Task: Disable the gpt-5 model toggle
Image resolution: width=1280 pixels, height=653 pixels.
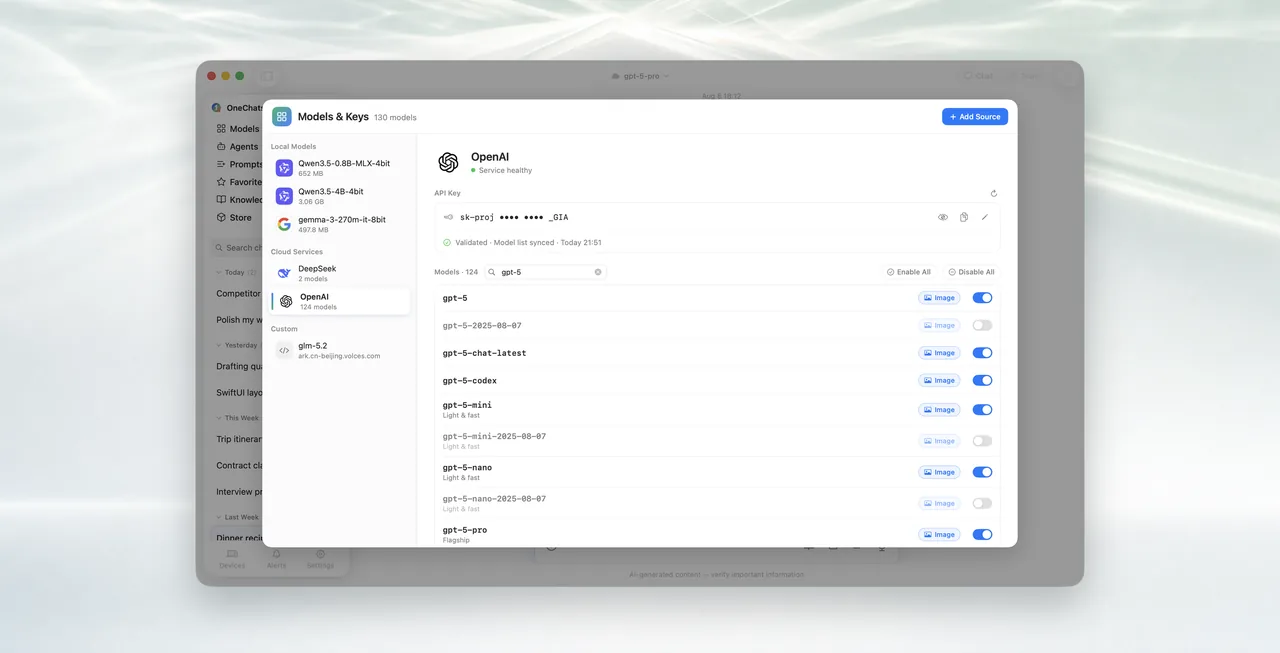Action: pos(982,298)
